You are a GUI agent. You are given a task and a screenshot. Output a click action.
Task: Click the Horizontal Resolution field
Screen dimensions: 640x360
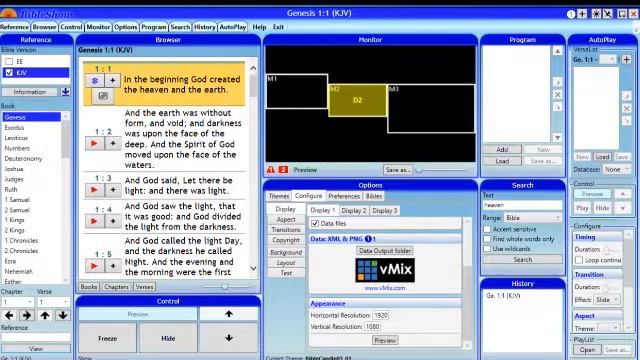(380, 315)
